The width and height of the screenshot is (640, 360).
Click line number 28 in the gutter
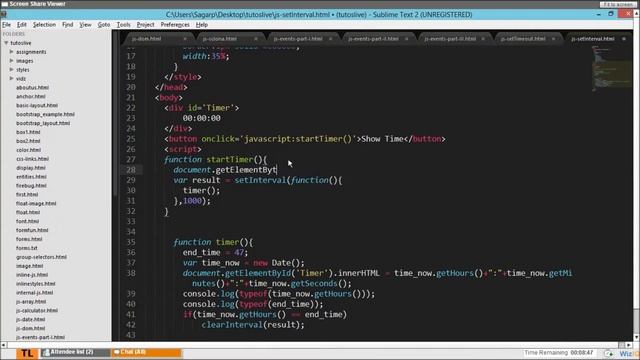131,170
